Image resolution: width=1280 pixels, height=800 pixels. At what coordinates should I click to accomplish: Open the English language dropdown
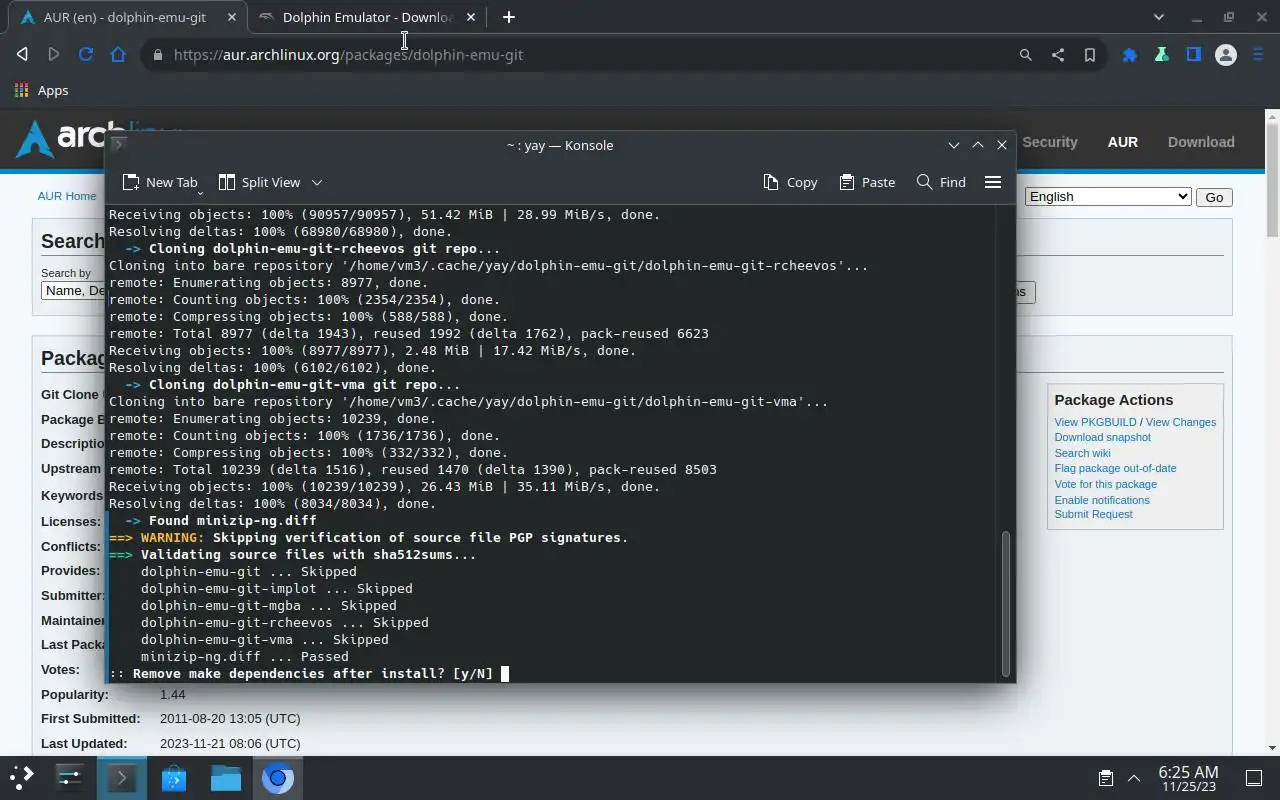pyautogui.click(x=1108, y=196)
